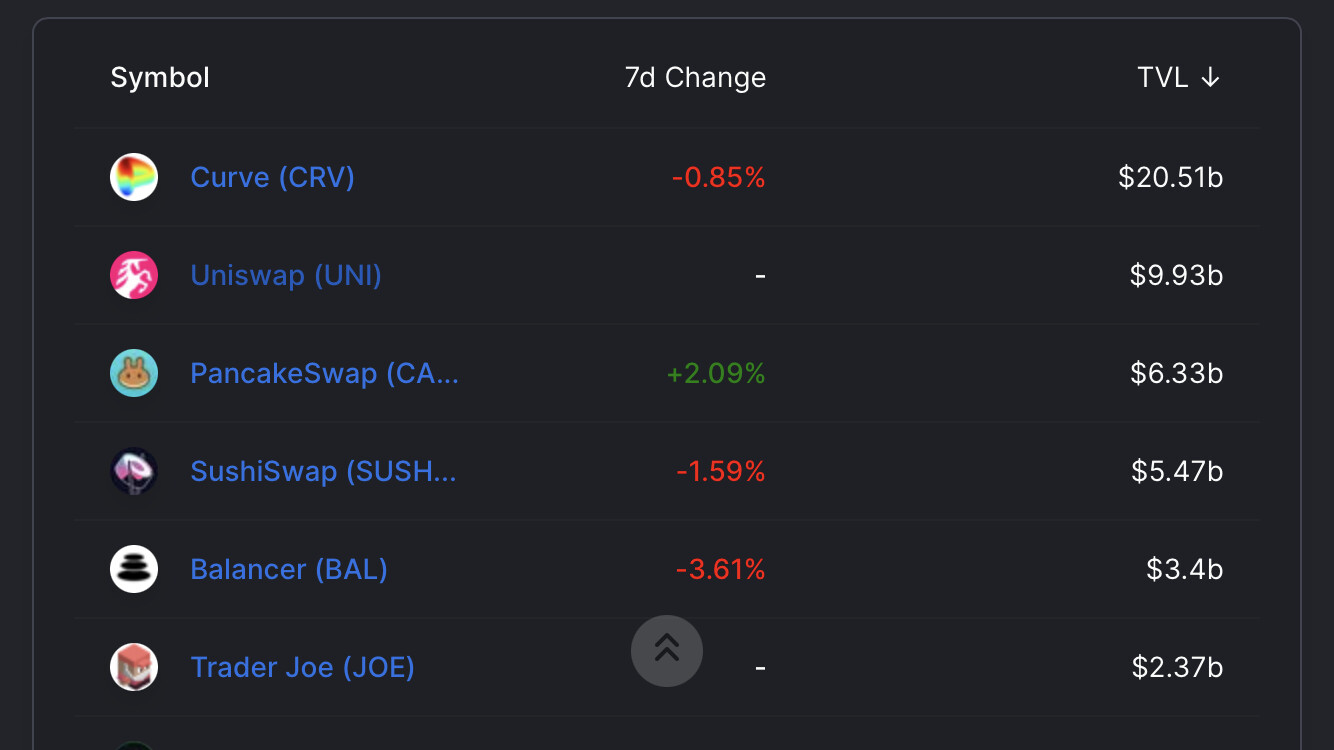Sort table by TVL column header
The height and width of the screenshot is (750, 1334).
(1162, 78)
